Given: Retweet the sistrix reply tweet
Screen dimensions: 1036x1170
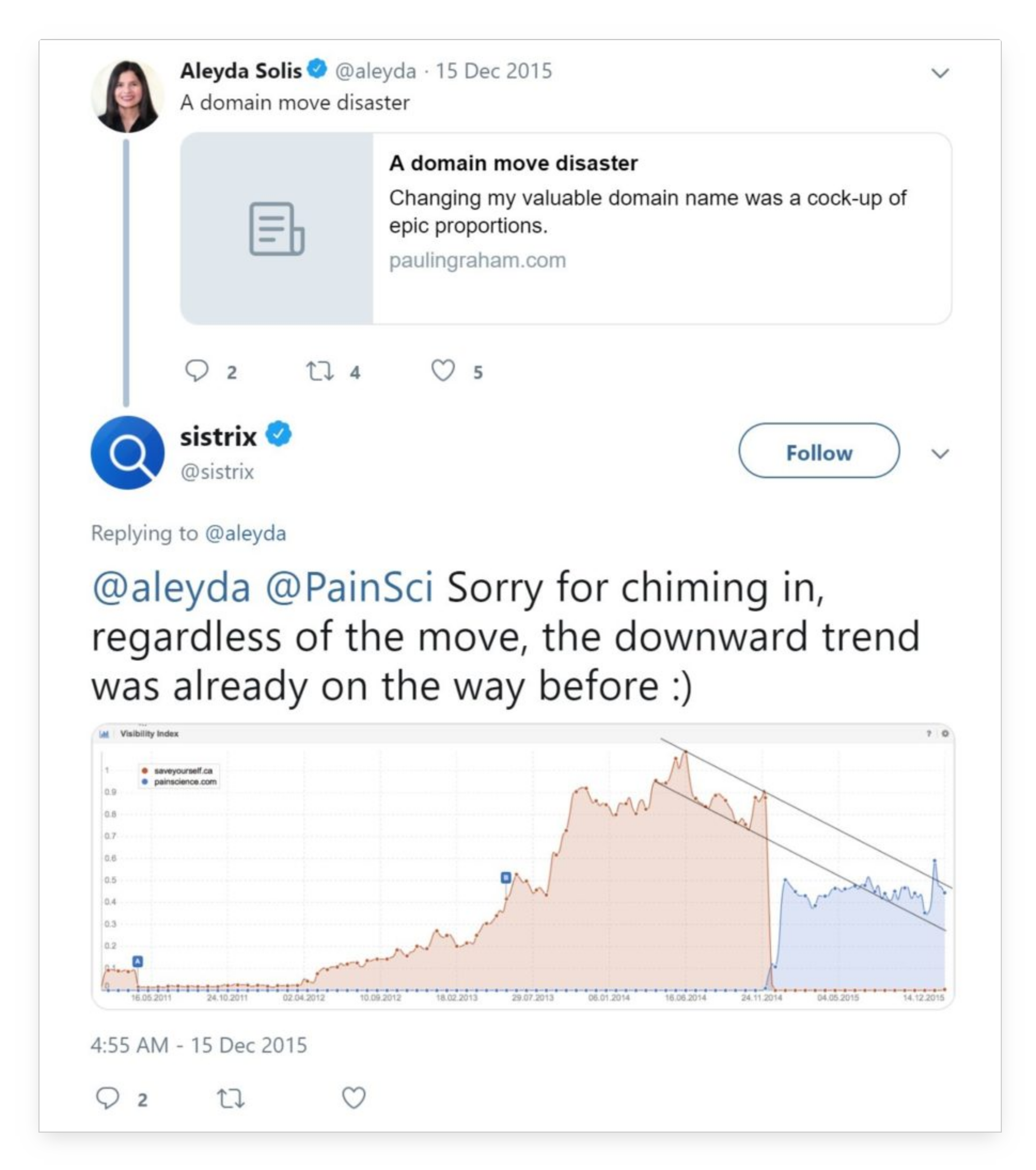Looking at the screenshot, I should [x=231, y=1098].
